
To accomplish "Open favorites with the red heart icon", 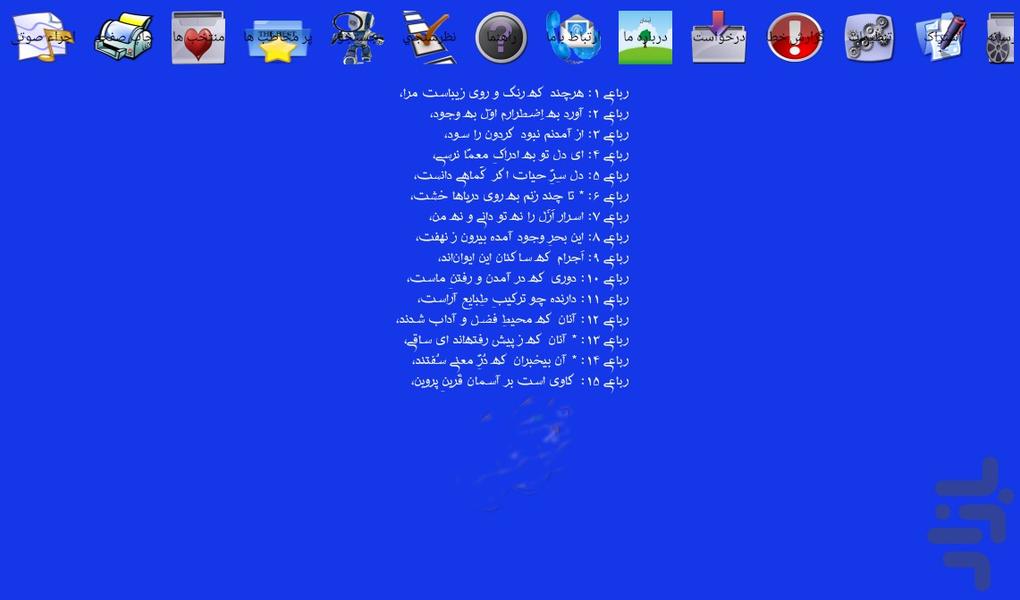I will 198,37.
